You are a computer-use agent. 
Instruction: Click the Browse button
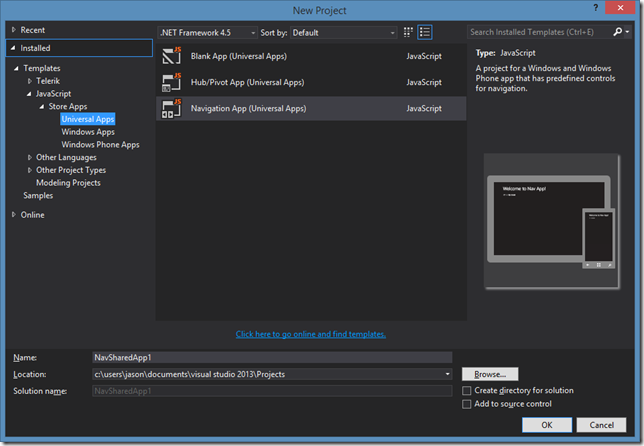click(490, 374)
